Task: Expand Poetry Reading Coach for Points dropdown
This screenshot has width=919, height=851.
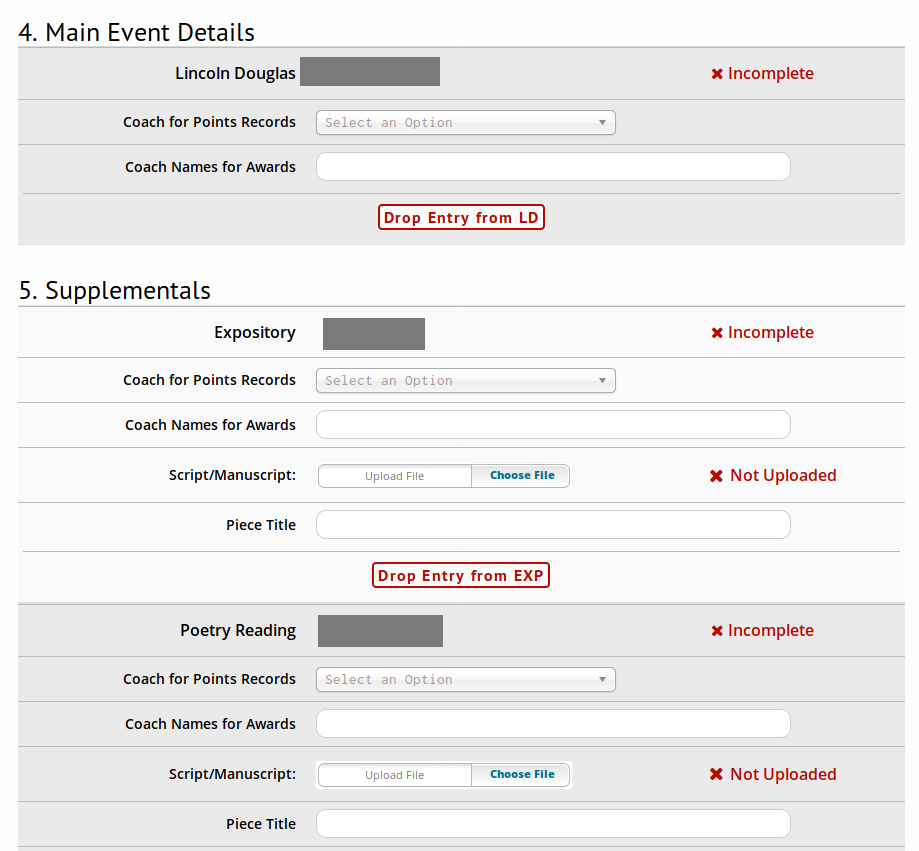Action: (465, 680)
